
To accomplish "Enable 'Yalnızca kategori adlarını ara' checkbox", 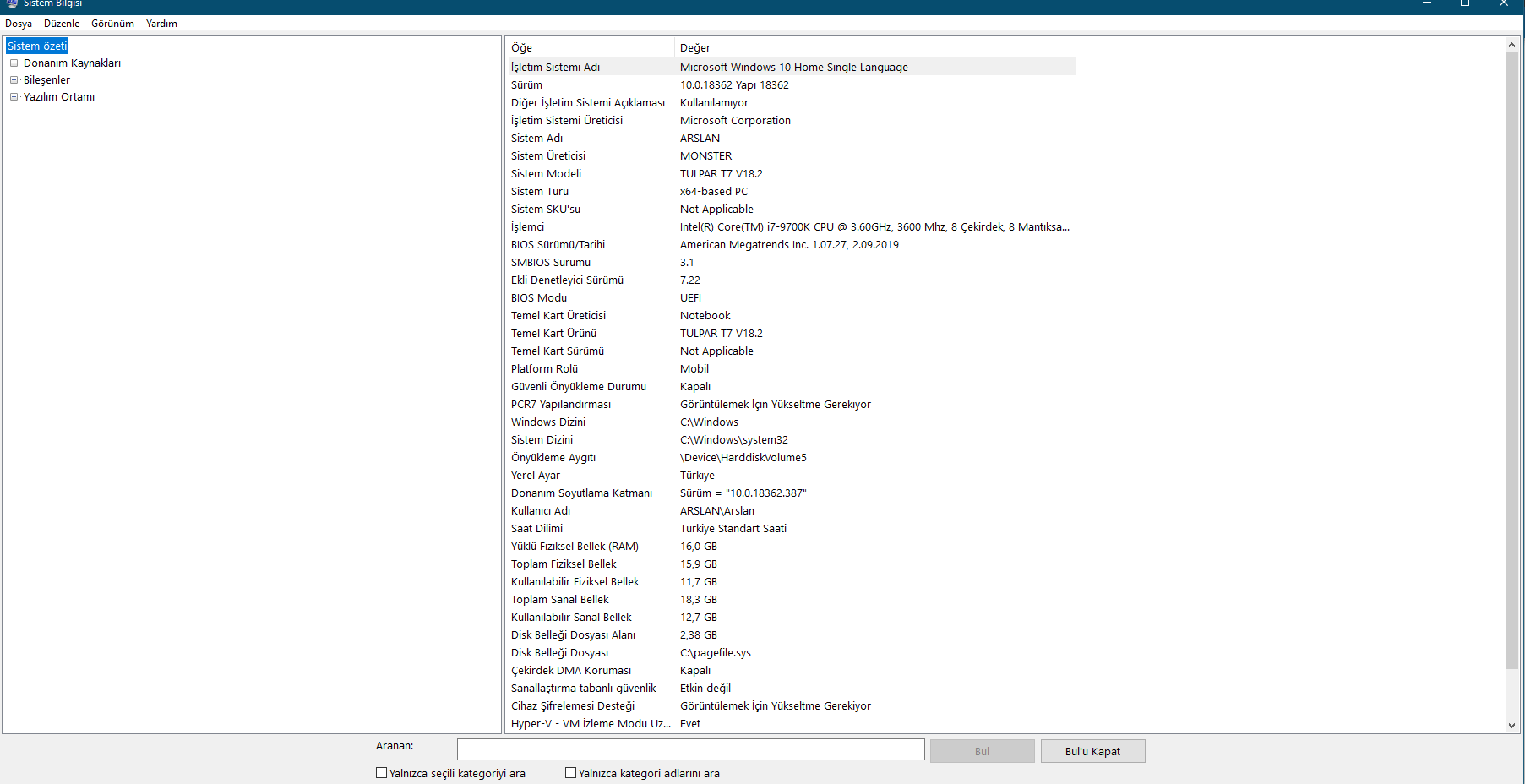I will [570, 773].
